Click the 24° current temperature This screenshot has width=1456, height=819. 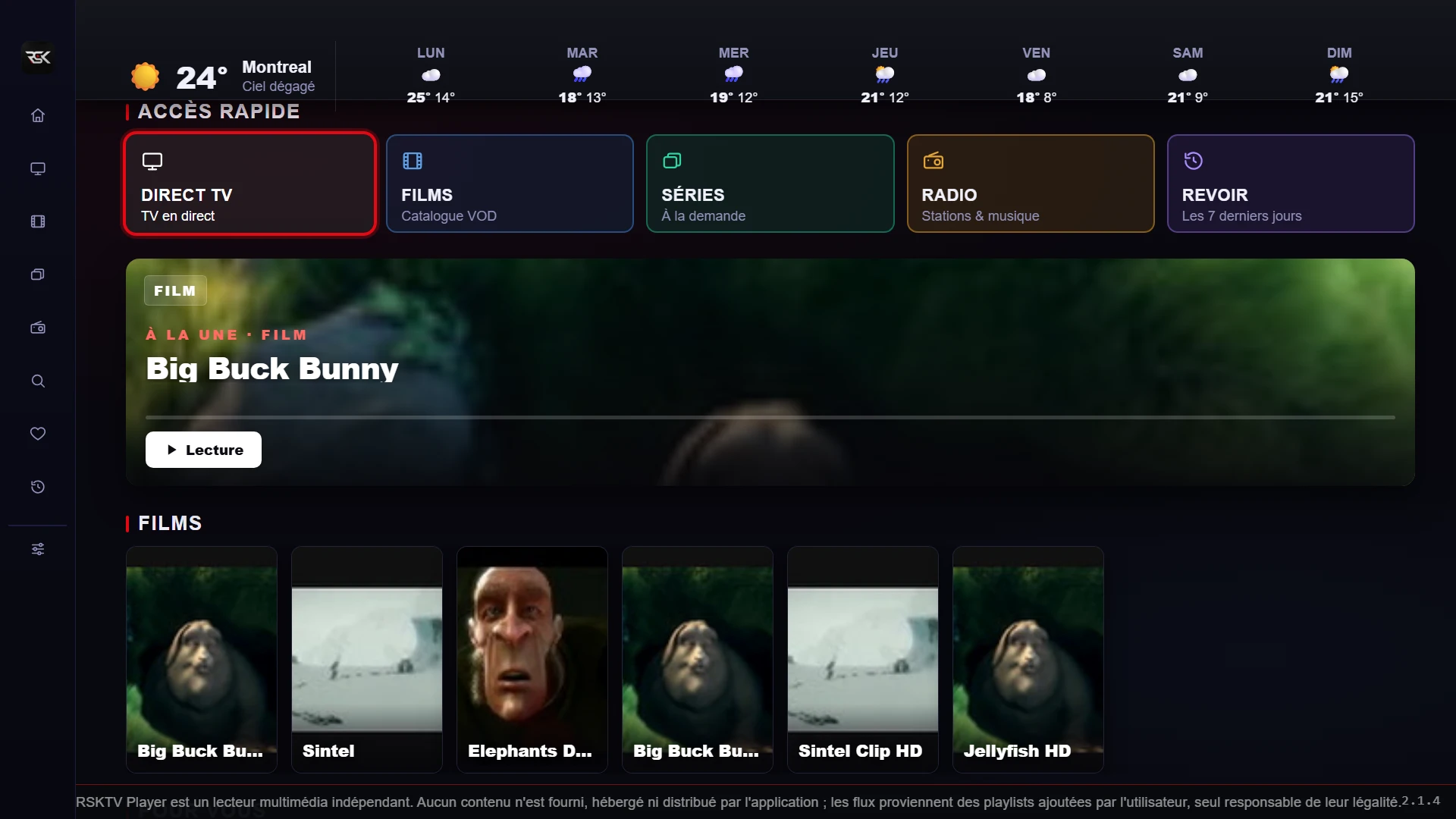click(x=202, y=77)
